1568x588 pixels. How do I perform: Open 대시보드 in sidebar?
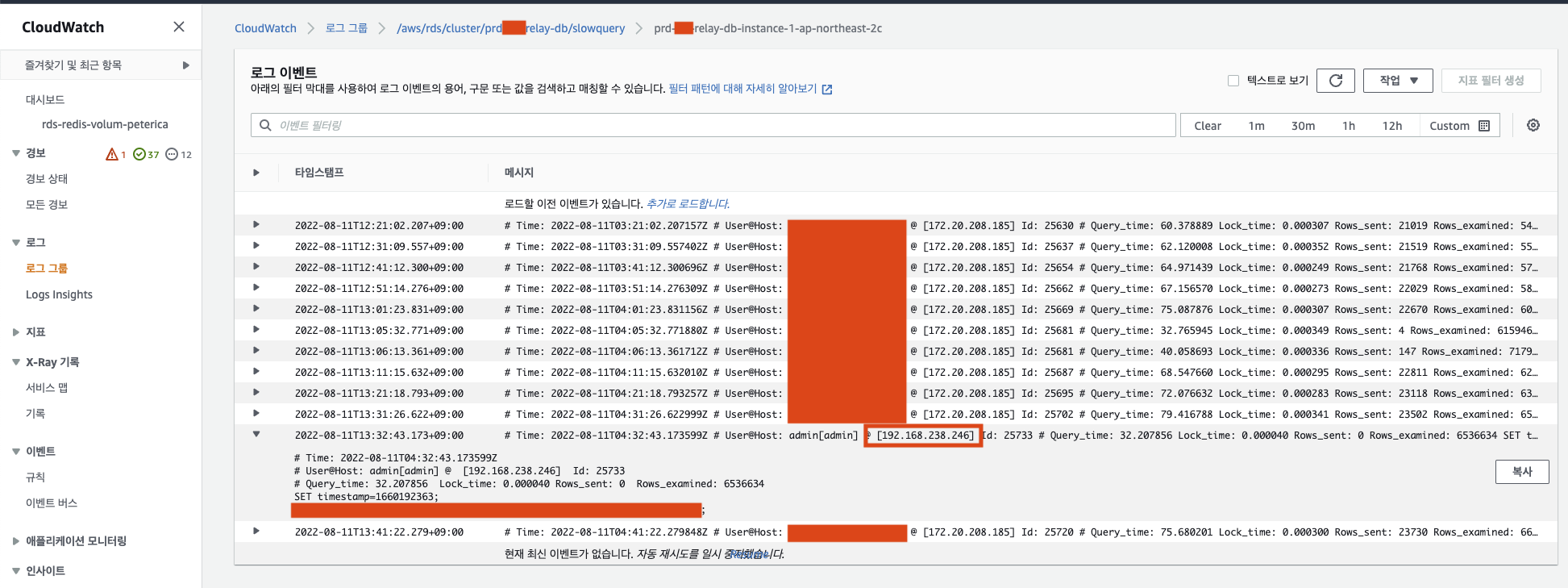point(45,100)
